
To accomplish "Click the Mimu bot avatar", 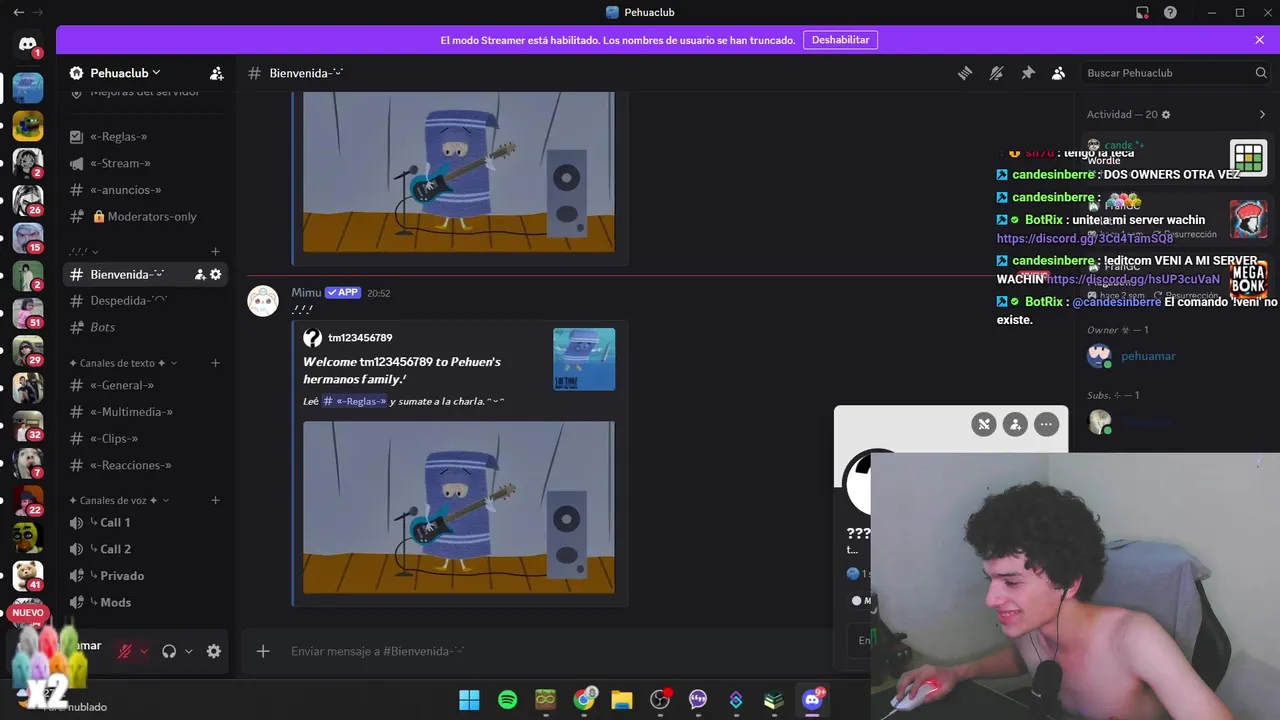I will click(x=263, y=301).
